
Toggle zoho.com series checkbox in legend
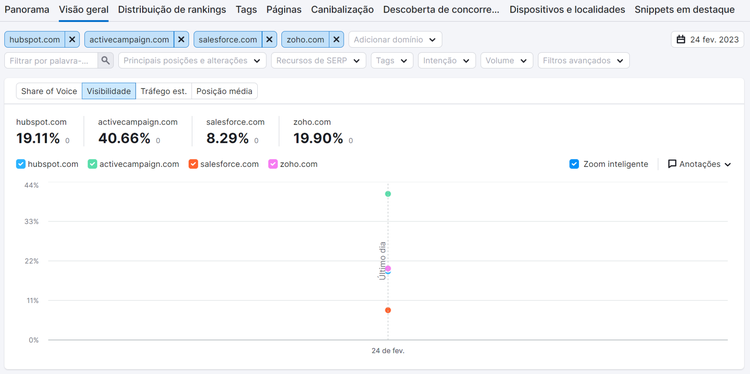click(x=273, y=164)
